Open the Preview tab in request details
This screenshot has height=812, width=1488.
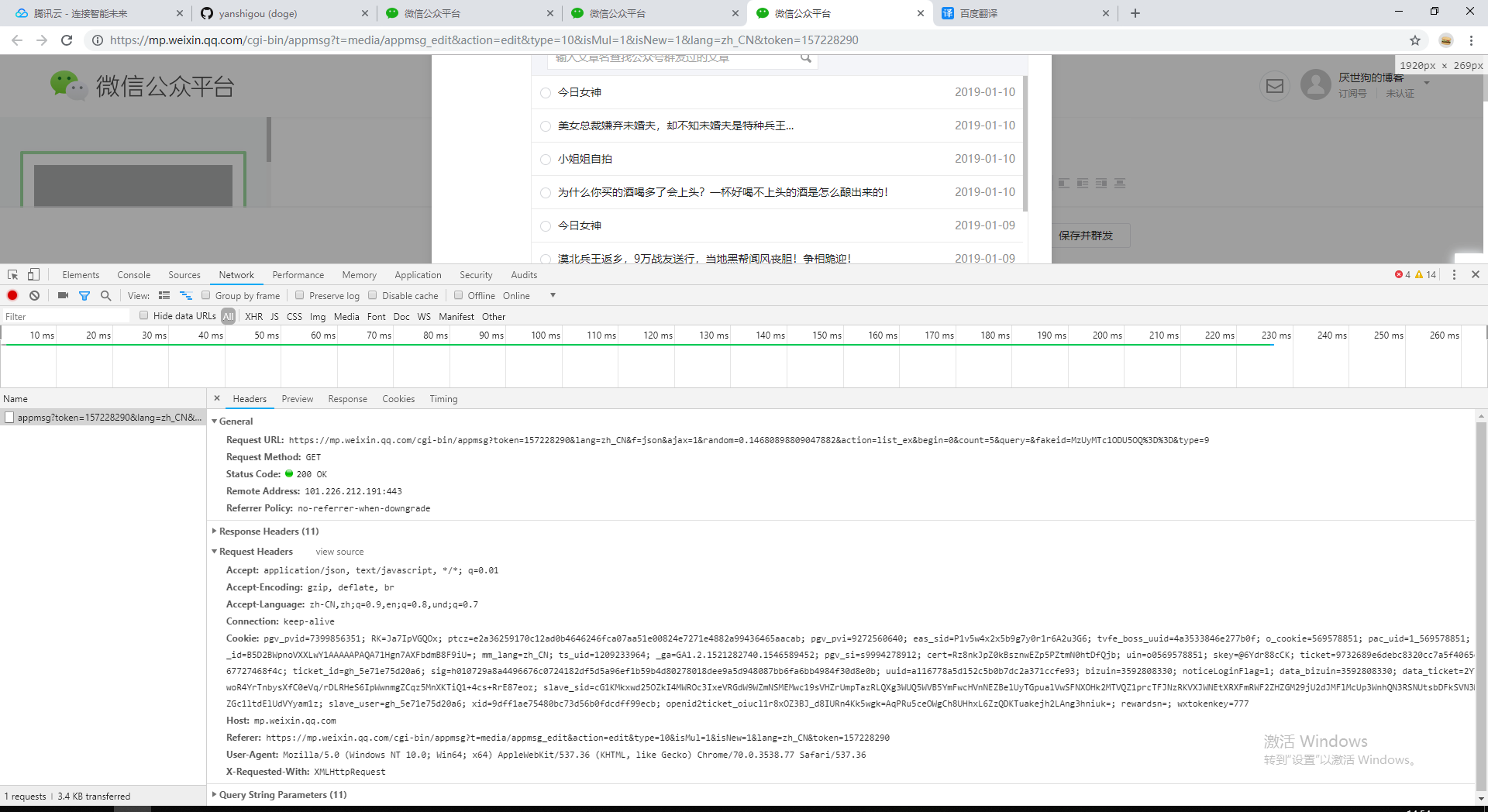(298, 399)
